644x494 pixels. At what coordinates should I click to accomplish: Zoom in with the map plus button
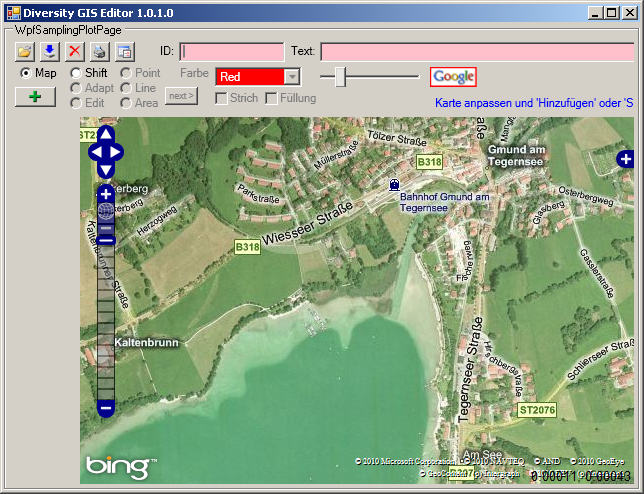click(106, 193)
